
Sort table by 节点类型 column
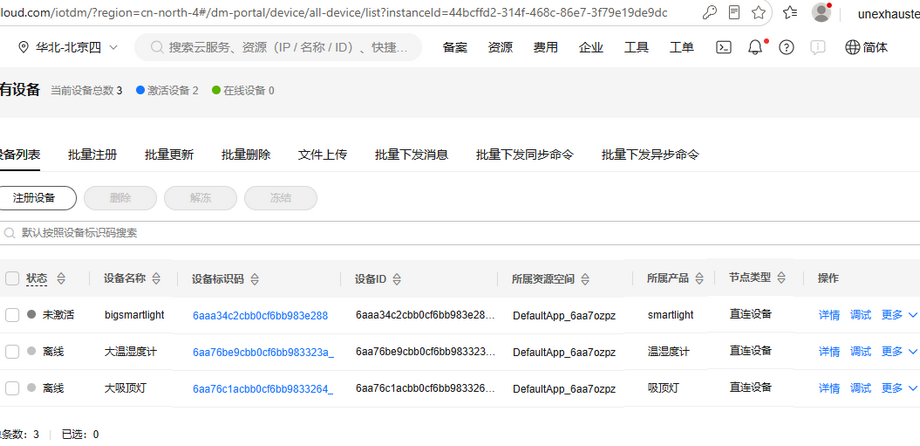[781, 278]
